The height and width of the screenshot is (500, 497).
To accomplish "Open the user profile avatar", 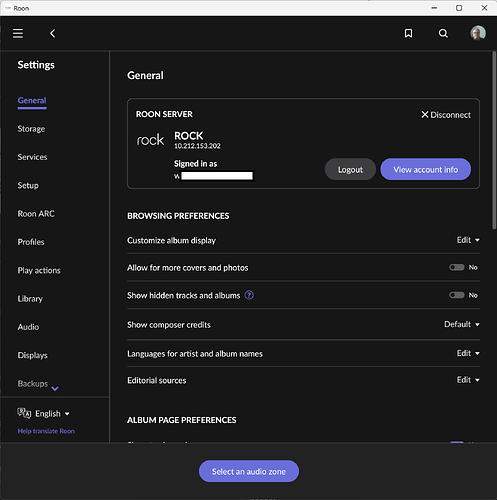I will coord(478,33).
